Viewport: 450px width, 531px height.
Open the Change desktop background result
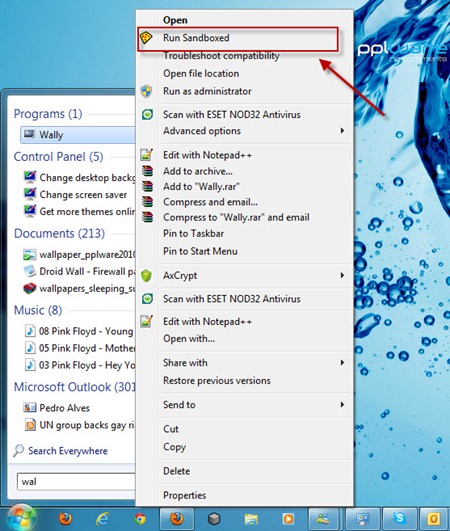click(x=87, y=177)
